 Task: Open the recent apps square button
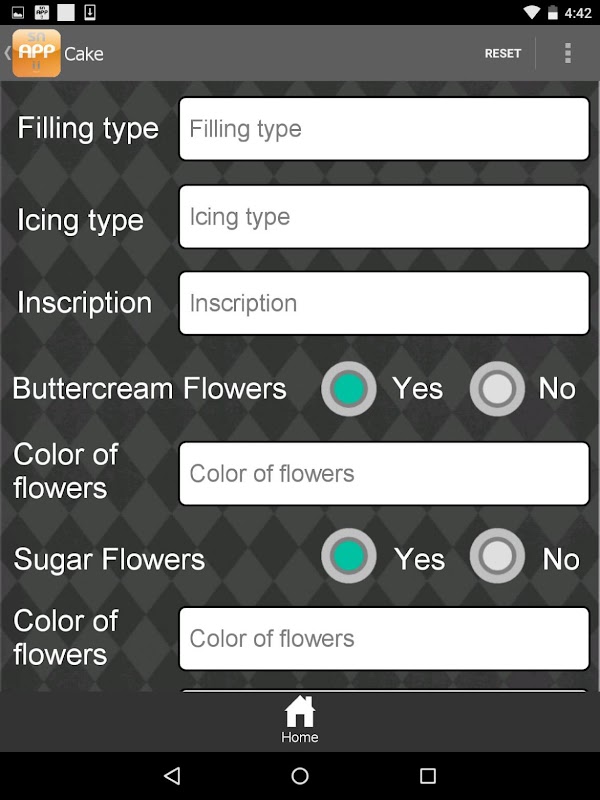428,776
